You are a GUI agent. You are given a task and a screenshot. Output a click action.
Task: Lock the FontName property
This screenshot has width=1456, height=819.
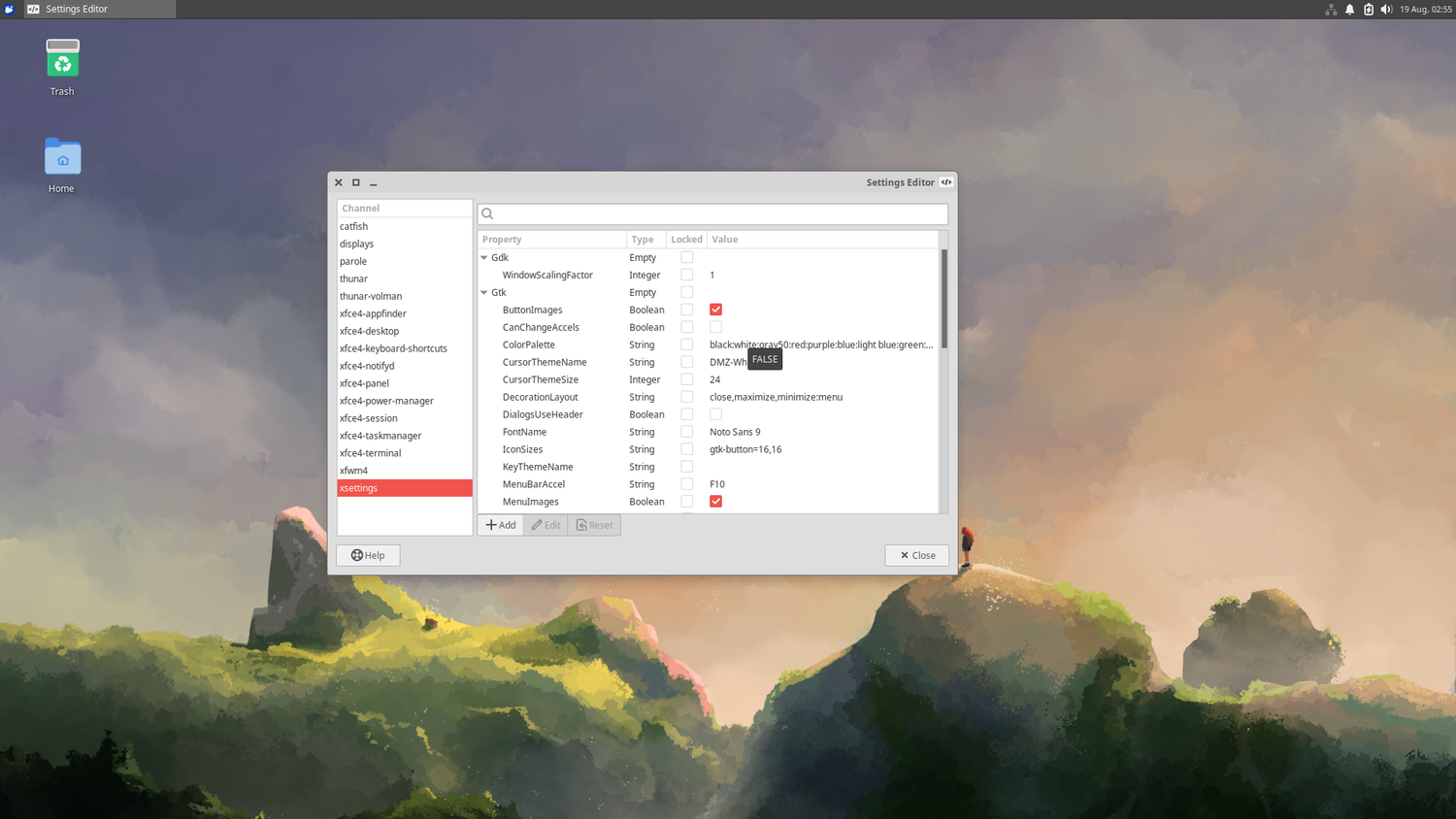686,432
